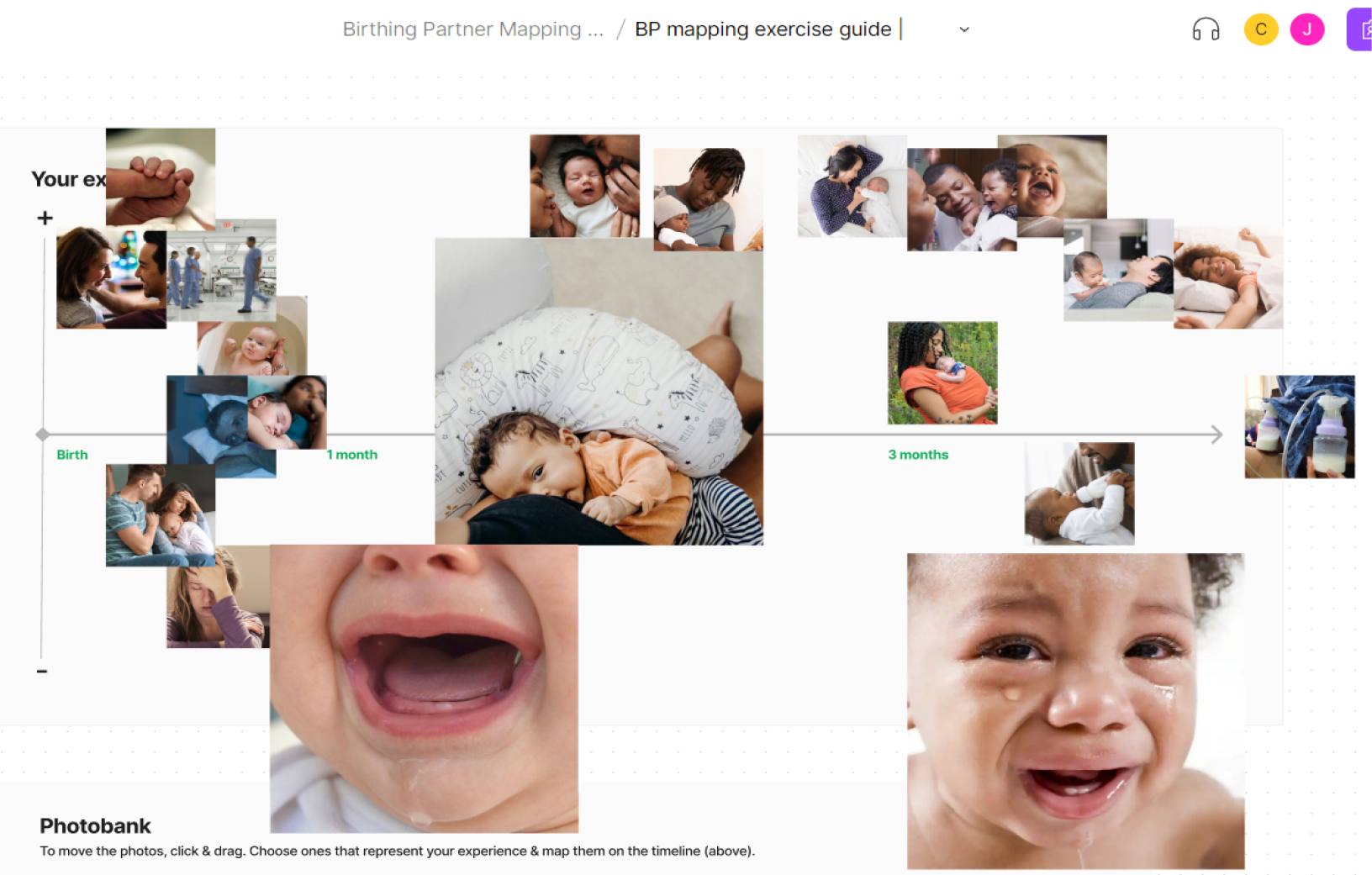Select the breast pump bottles photo
The width and height of the screenshot is (1372, 875).
1300,427
